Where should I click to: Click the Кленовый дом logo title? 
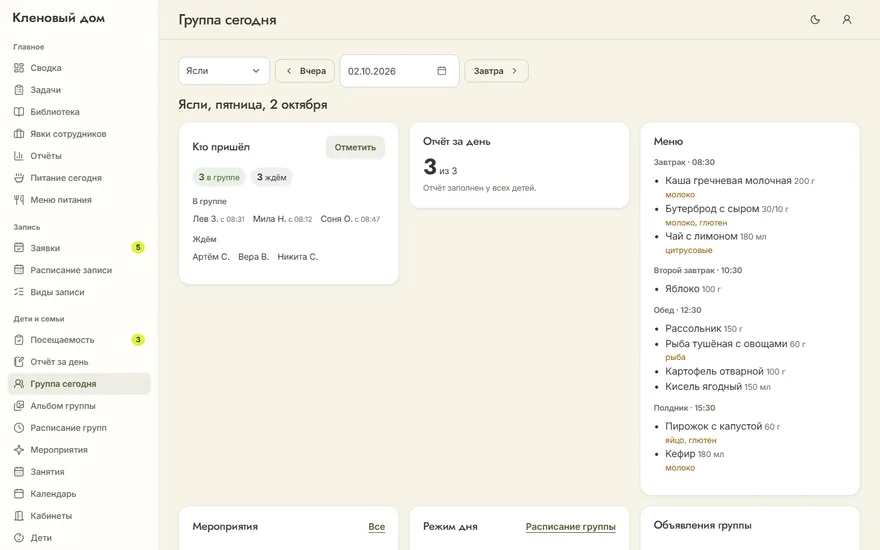point(58,18)
